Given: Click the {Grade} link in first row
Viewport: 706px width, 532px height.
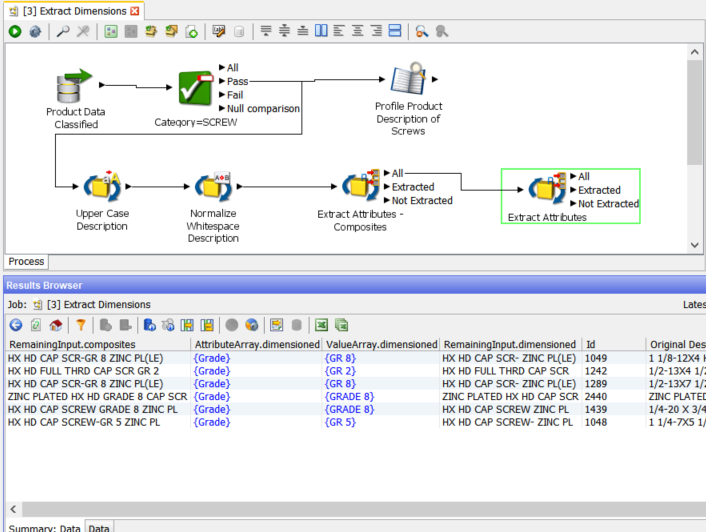Looking at the screenshot, I should pos(212,357).
